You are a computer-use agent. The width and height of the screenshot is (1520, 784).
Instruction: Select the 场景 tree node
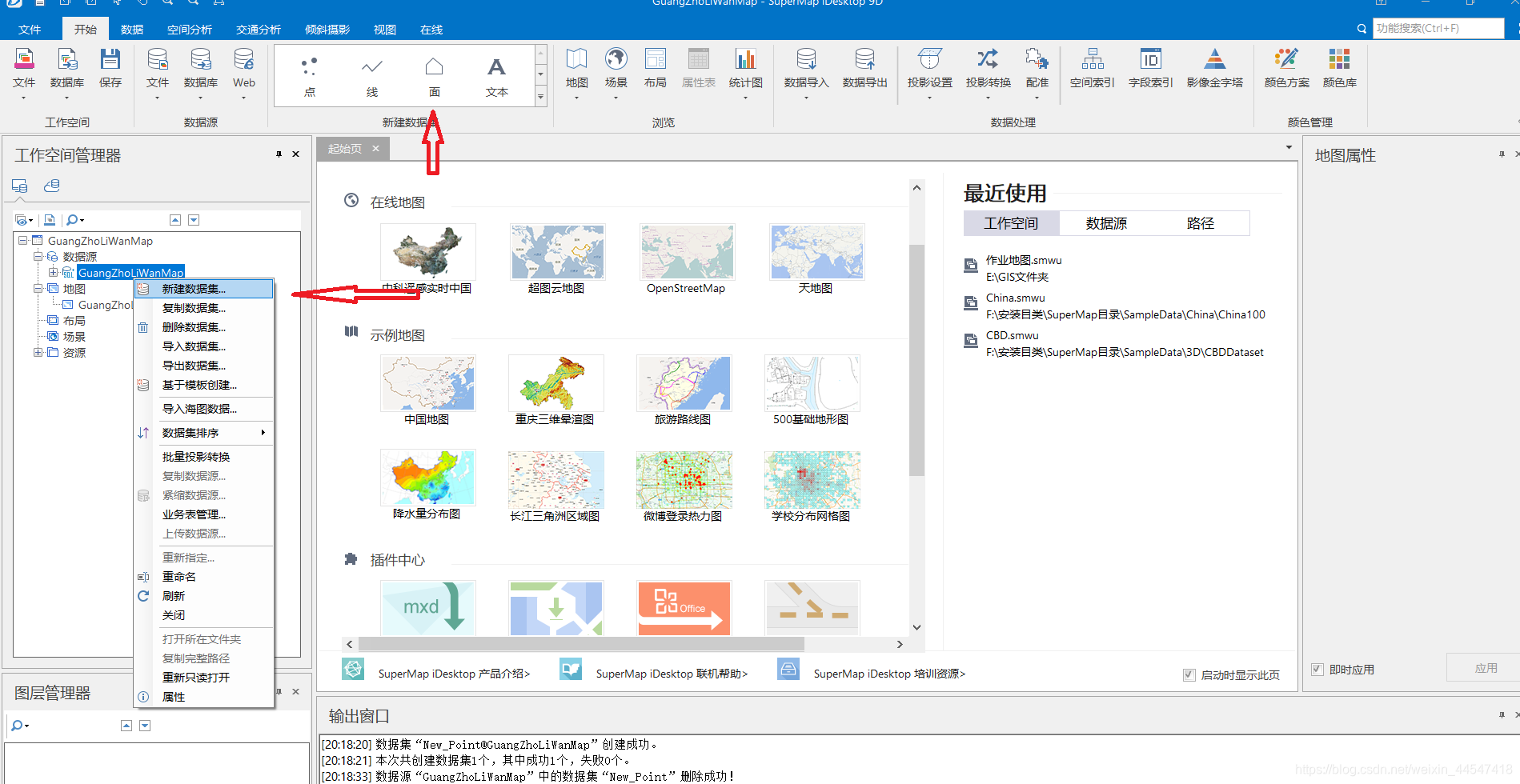coord(74,337)
